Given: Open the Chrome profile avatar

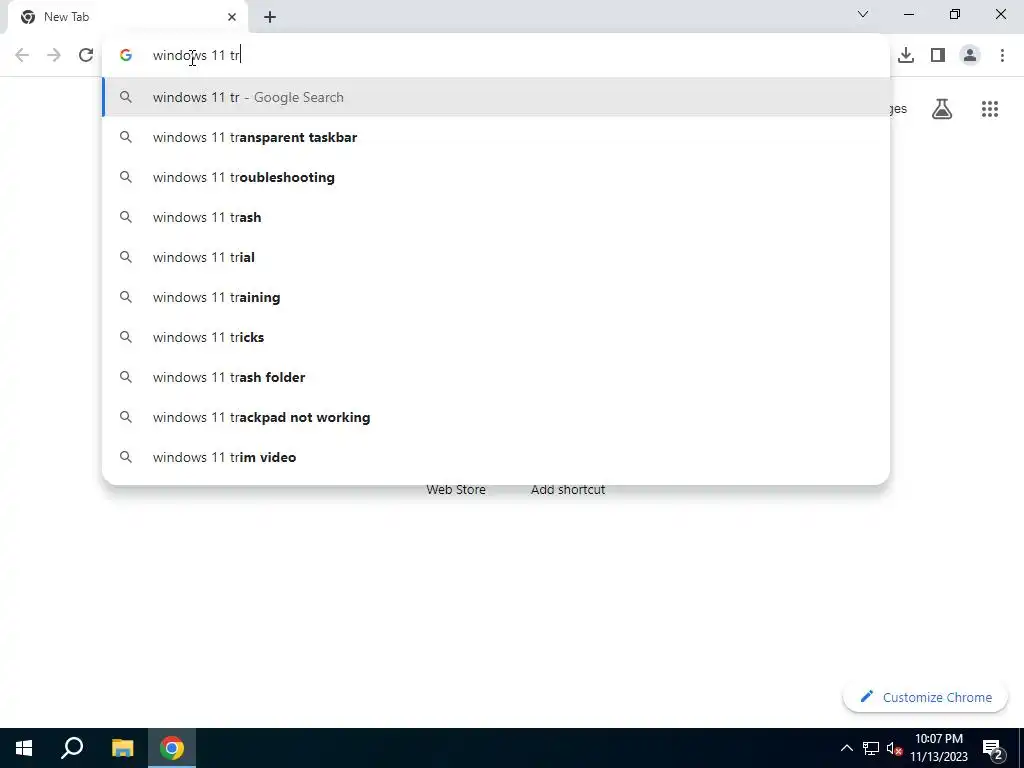Looking at the screenshot, I should pyautogui.click(x=970, y=56).
